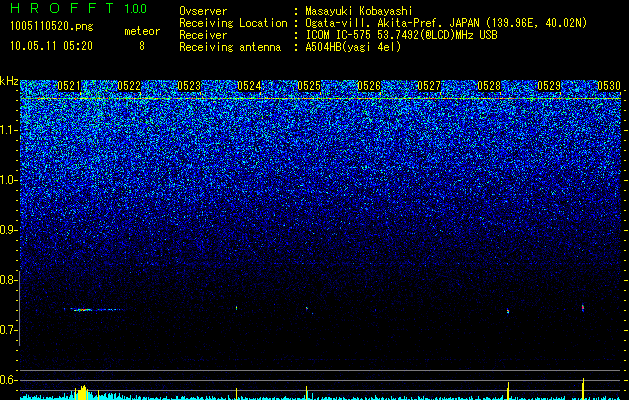The height and width of the screenshot is (400, 629).
Task: Click the 0.9 kHz frequency axis label
Action: click(9, 230)
